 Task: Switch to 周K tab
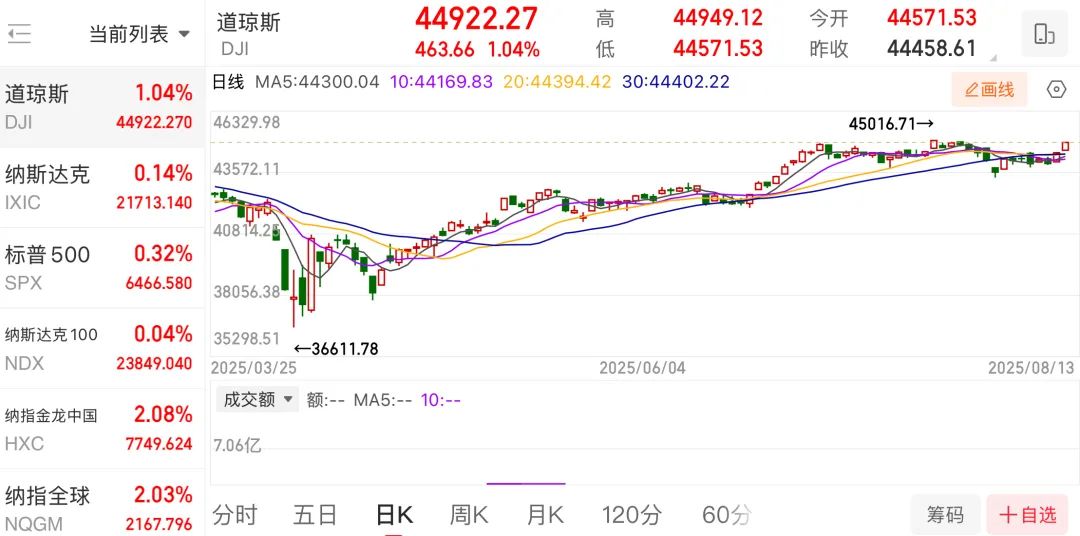coord(469,515)
